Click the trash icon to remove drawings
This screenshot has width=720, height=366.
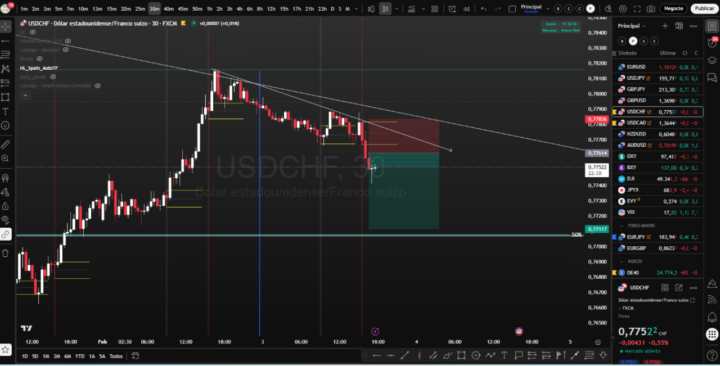pos(6,253)
